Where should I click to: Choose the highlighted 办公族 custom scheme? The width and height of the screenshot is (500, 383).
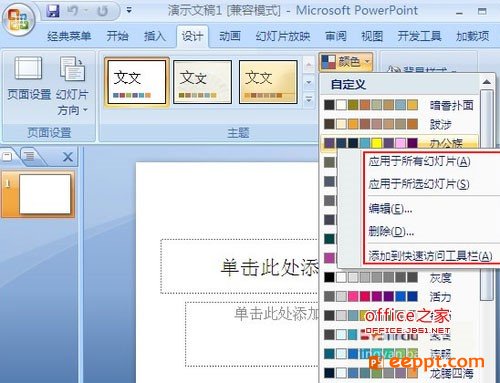click(400, 143)
